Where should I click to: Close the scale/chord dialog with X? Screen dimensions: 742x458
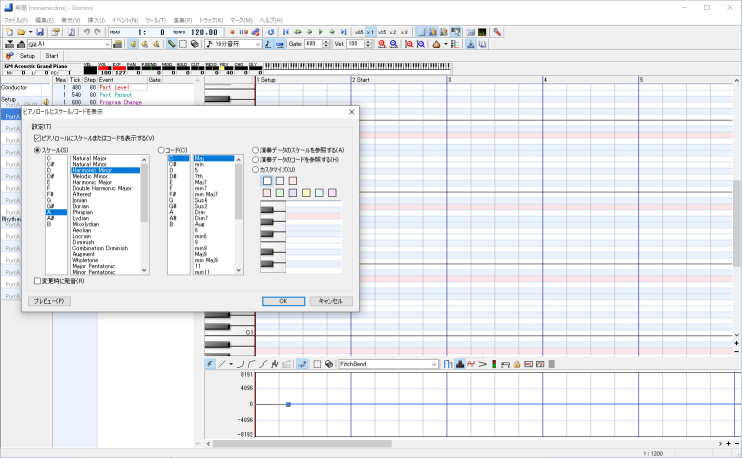click(352, 112)
